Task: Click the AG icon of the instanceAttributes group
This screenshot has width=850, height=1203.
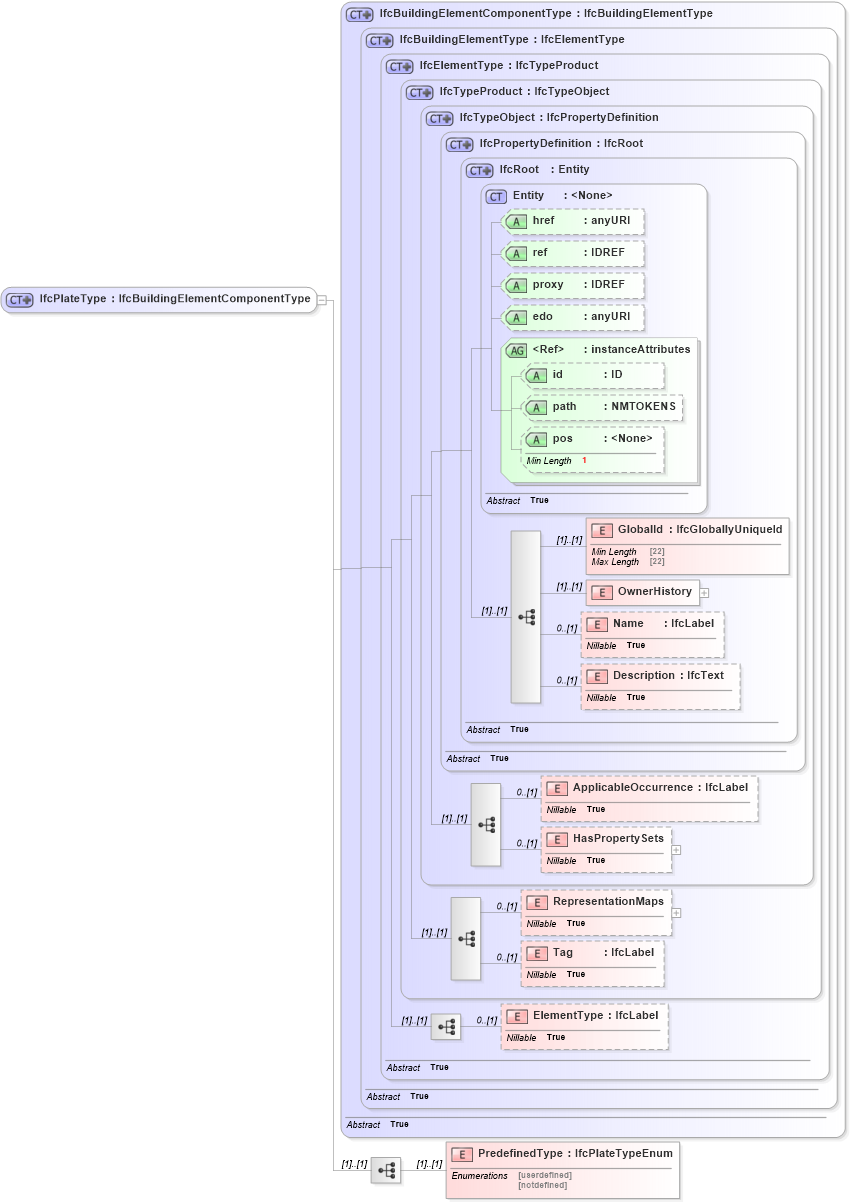Action: coord(518,350)
